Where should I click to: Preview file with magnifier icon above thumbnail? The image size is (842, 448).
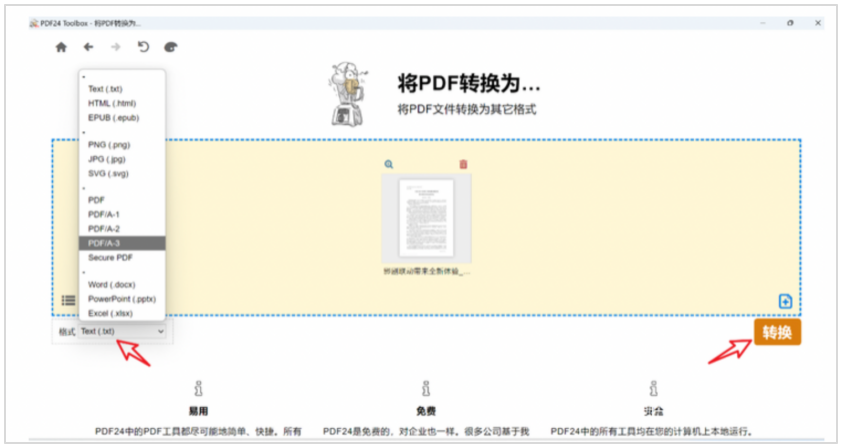(x=389, y=164)
